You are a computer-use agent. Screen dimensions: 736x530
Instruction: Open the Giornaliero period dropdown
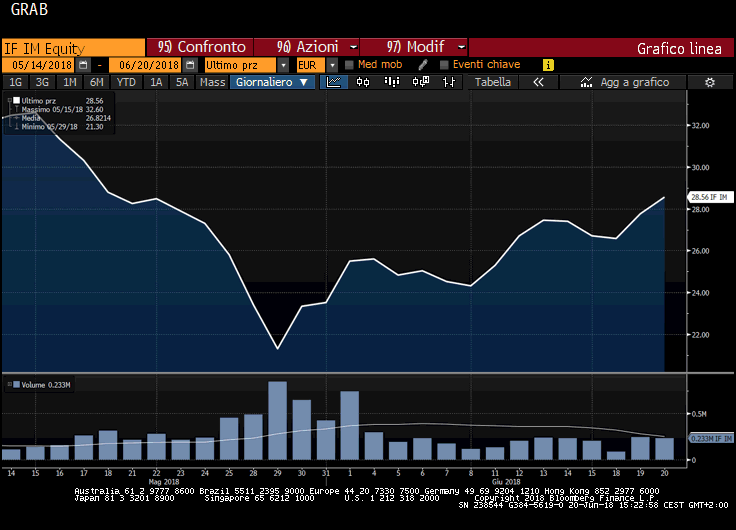pyautogui.click(x=272, y=82)
